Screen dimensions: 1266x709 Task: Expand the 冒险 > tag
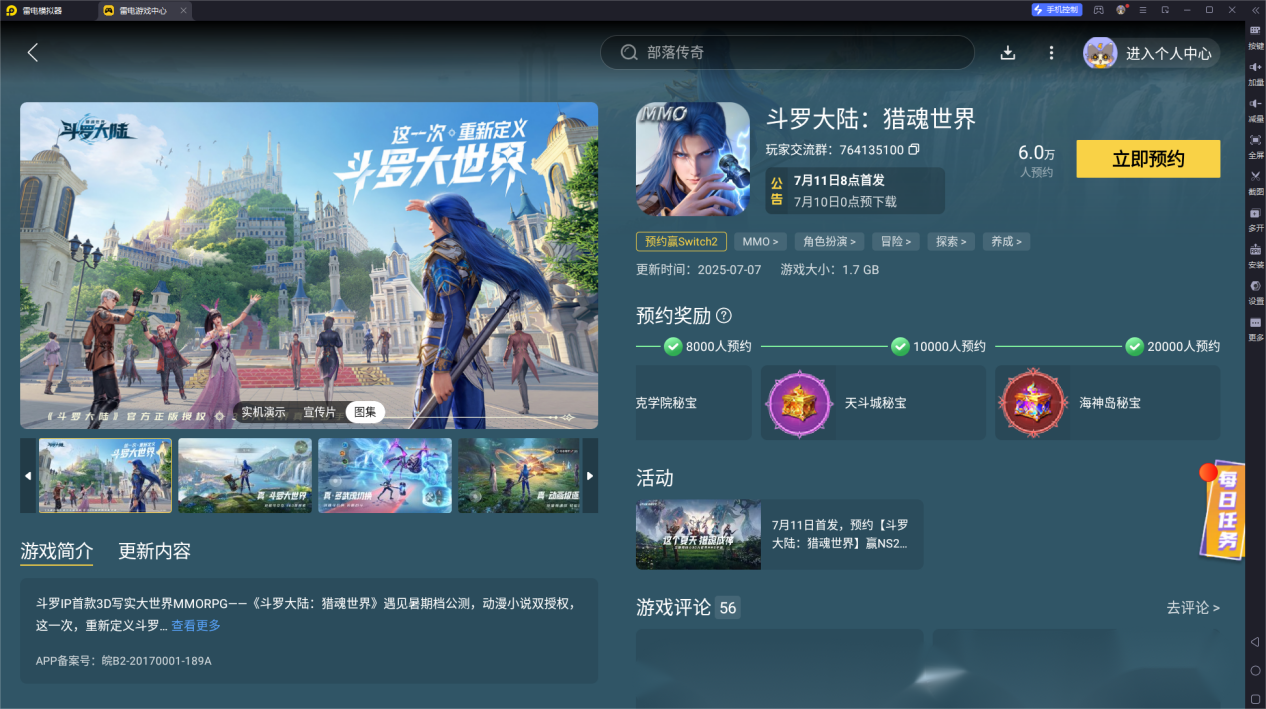895,241
